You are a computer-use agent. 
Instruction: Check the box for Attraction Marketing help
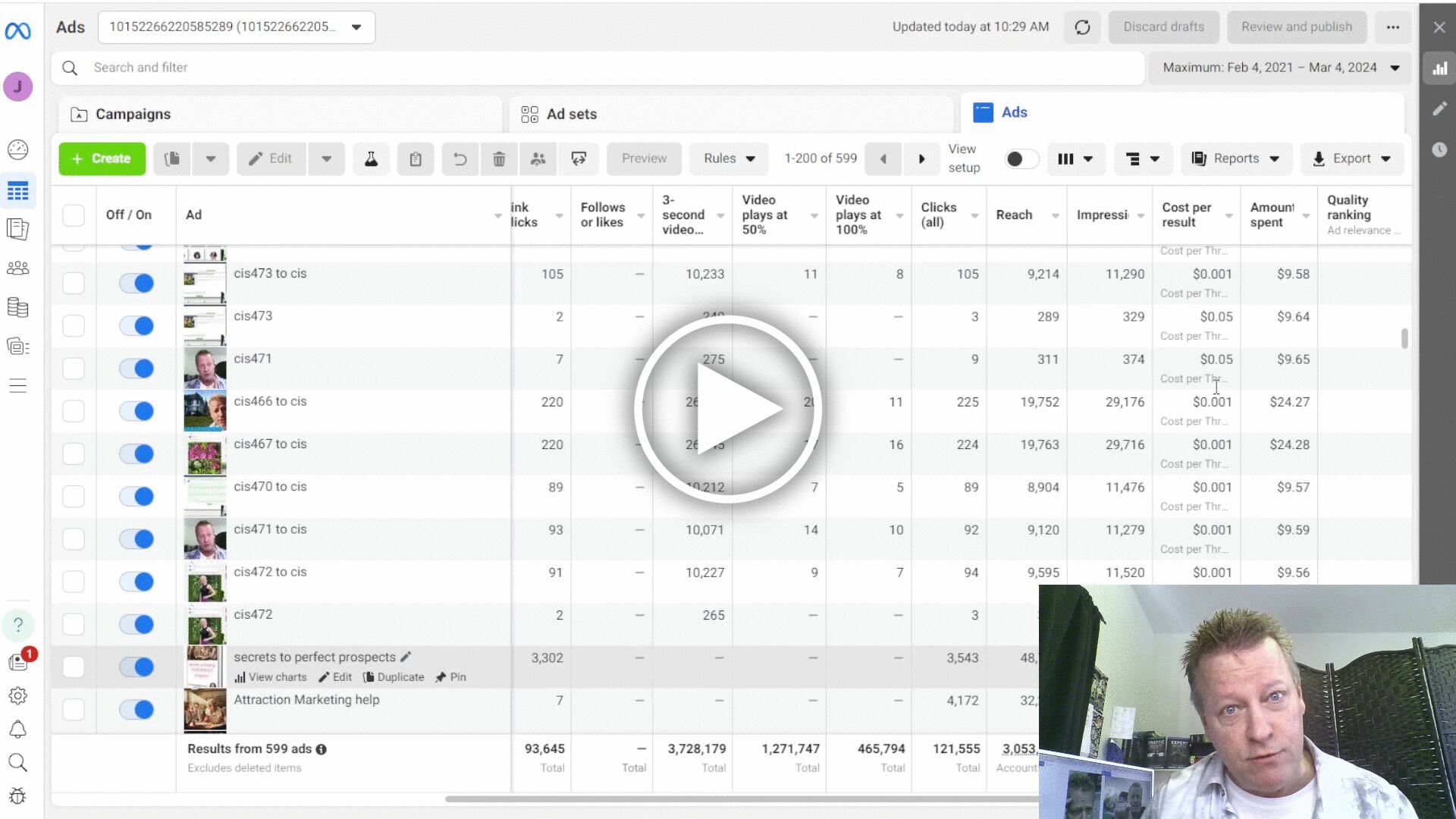click(74, 710)
